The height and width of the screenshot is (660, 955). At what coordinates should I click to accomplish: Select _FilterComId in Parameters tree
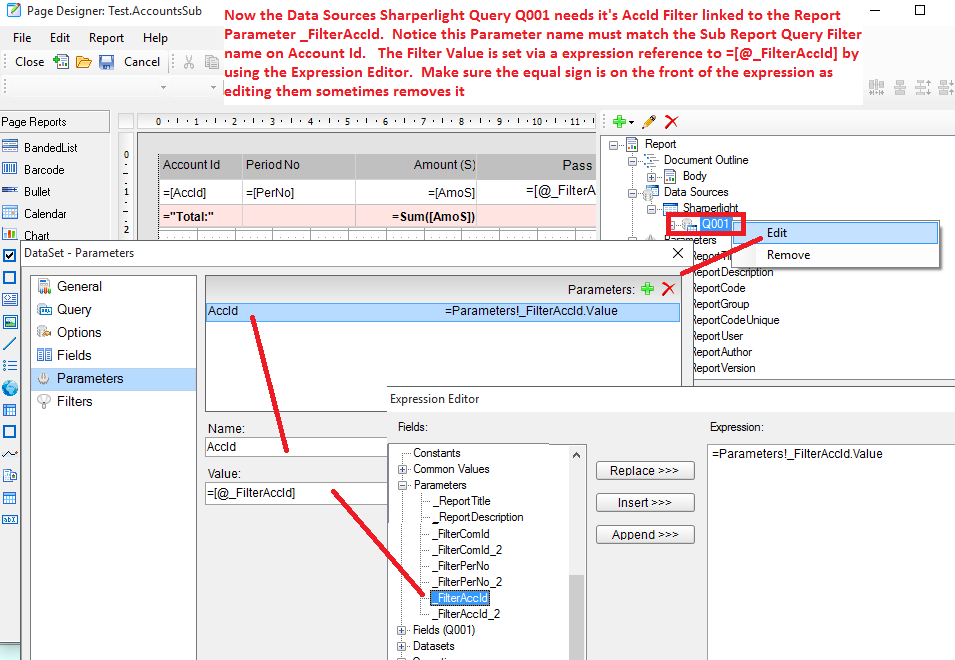point(462,534)
